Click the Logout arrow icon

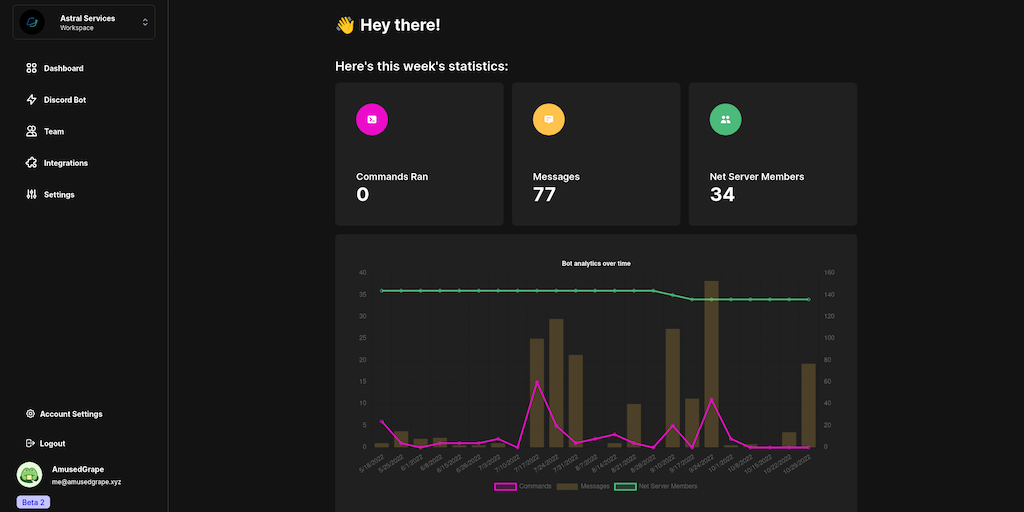(31, 443)
